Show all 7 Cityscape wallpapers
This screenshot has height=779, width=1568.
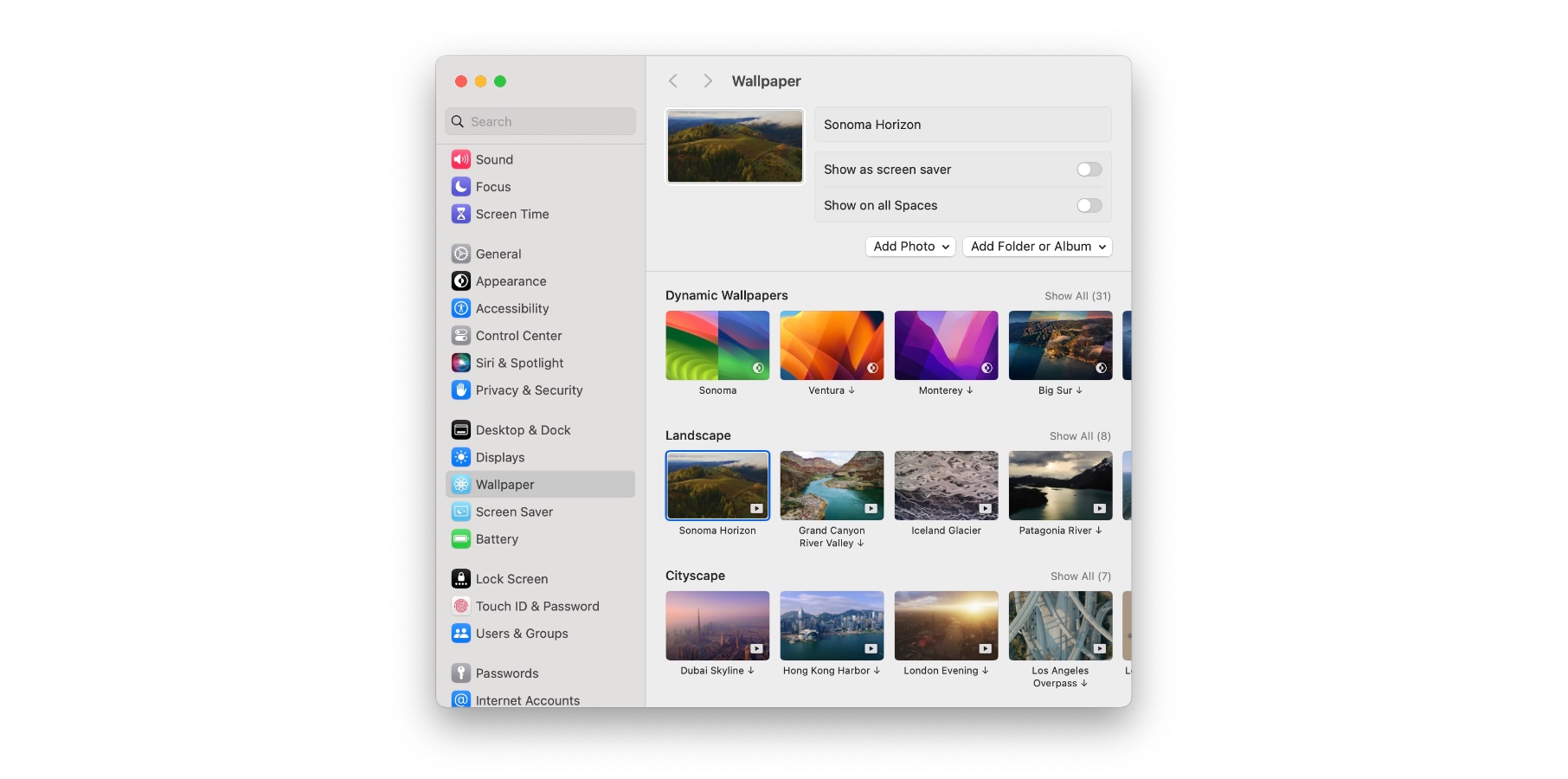1081,576
